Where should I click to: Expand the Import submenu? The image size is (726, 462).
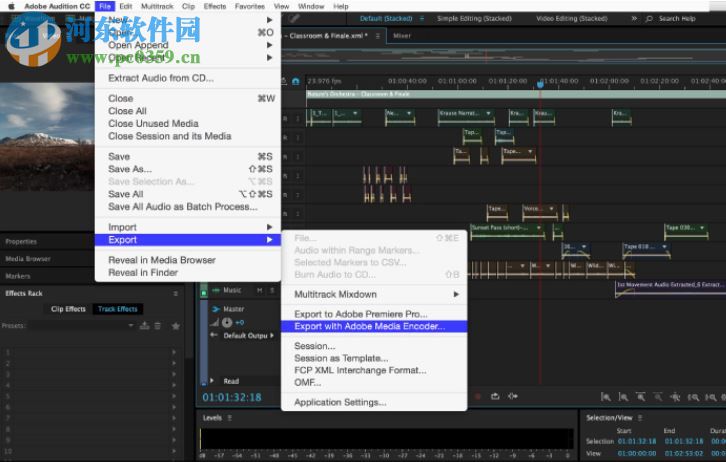tap(188, 227)
